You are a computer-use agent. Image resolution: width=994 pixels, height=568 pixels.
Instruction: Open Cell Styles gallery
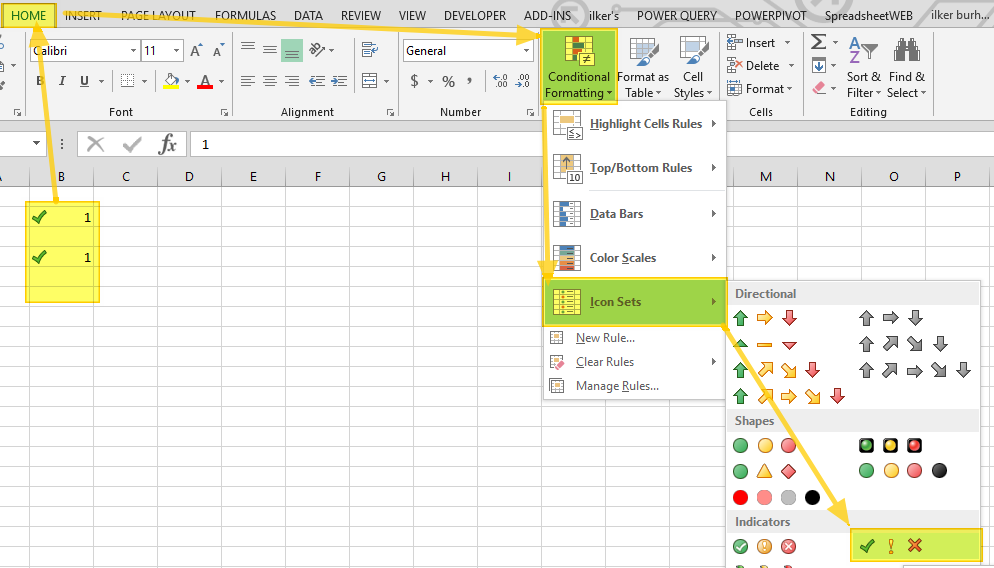(x=693, y=67)
